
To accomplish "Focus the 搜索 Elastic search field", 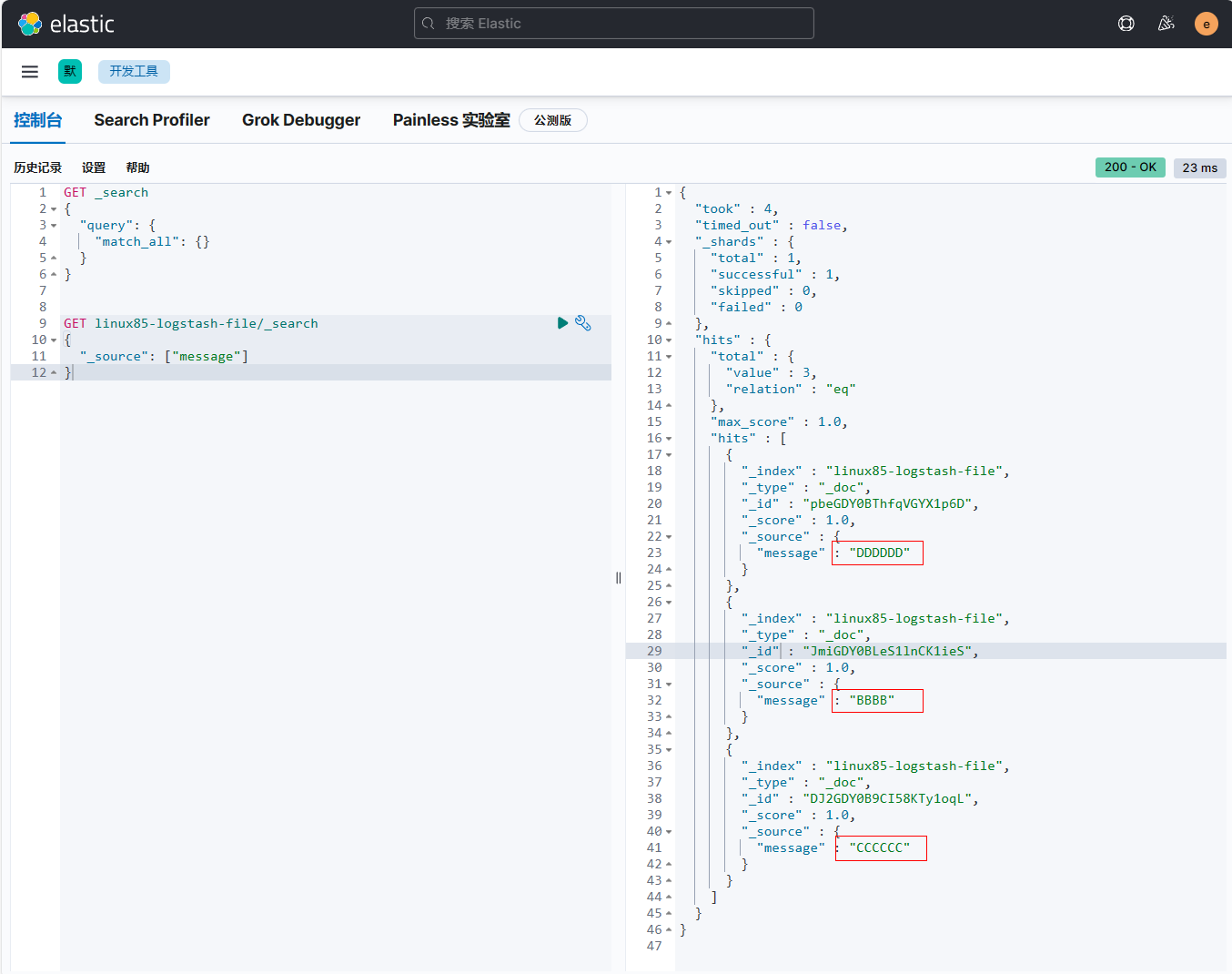I will click(x=614, y=24).
